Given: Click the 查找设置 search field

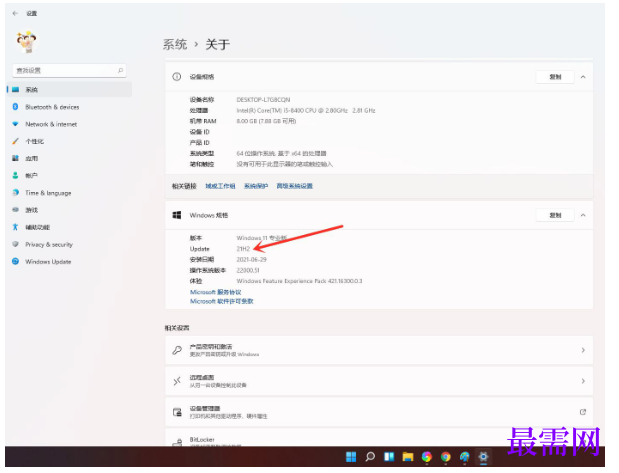Looking at the screenshot, I should point(70,71).
